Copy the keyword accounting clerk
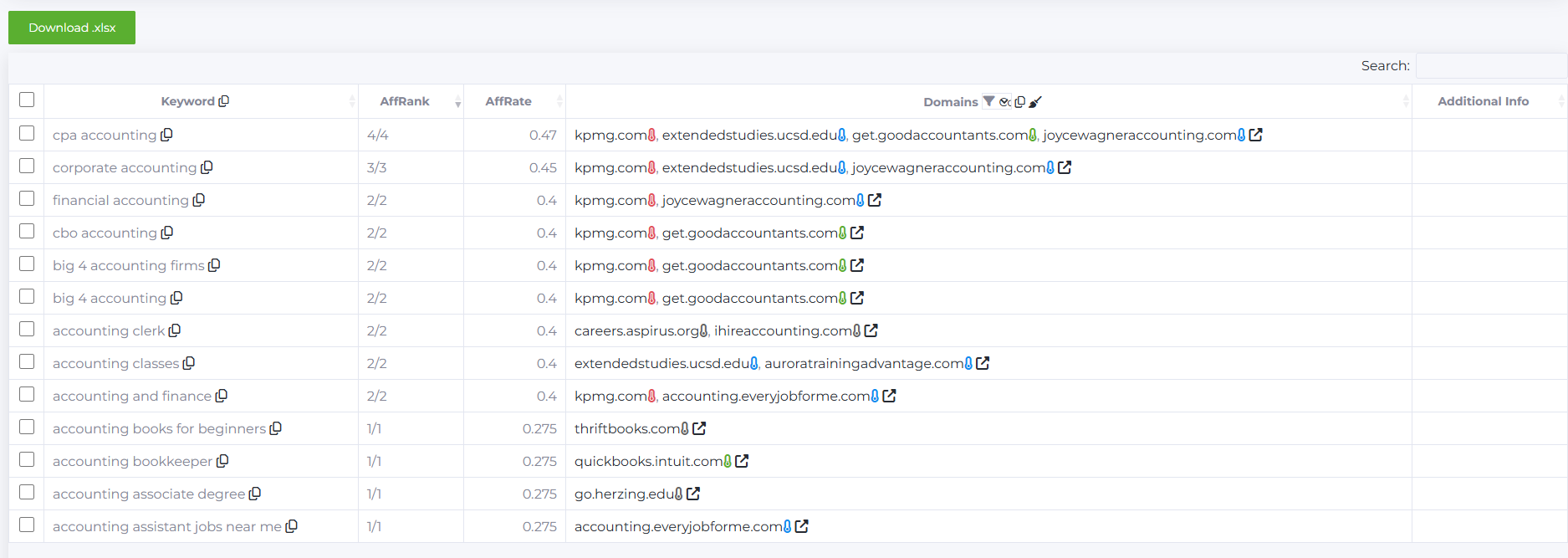Image resolution: width=1568 pixels, height=558 pixels. pos(175,330)
